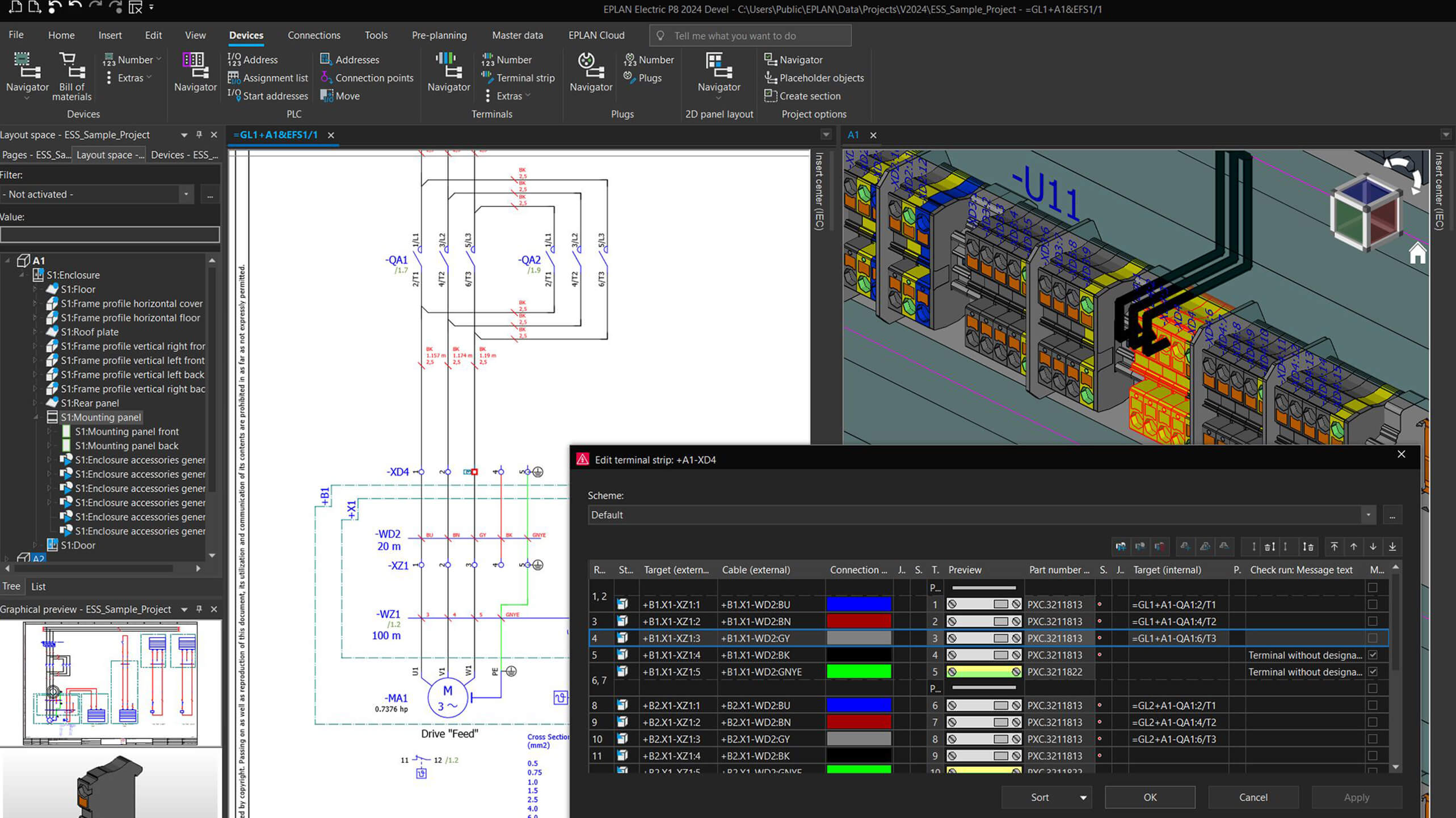Toggle checkbox on row 5 check run column
The width and height of the screenshot is (1456, 818).
1373,655
